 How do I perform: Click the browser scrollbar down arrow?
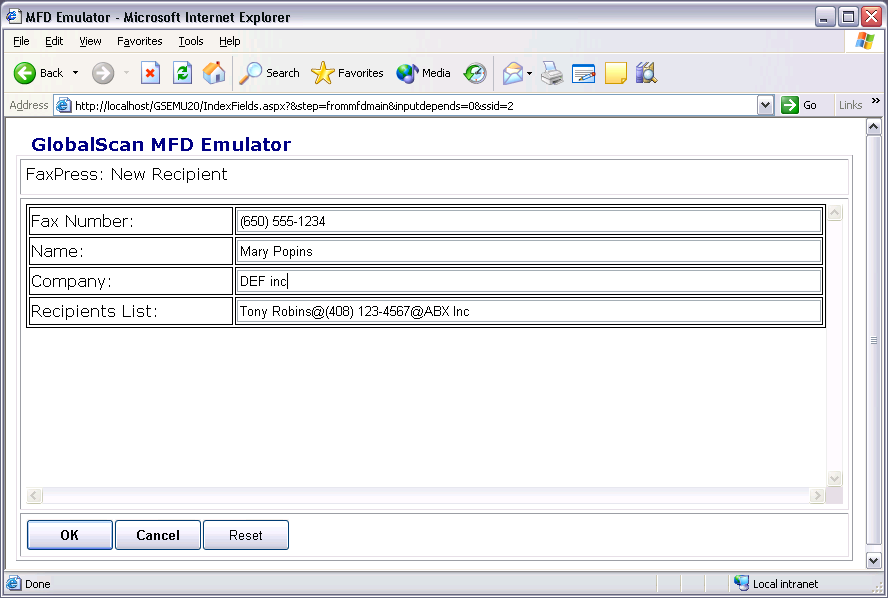tap(873, 561)
